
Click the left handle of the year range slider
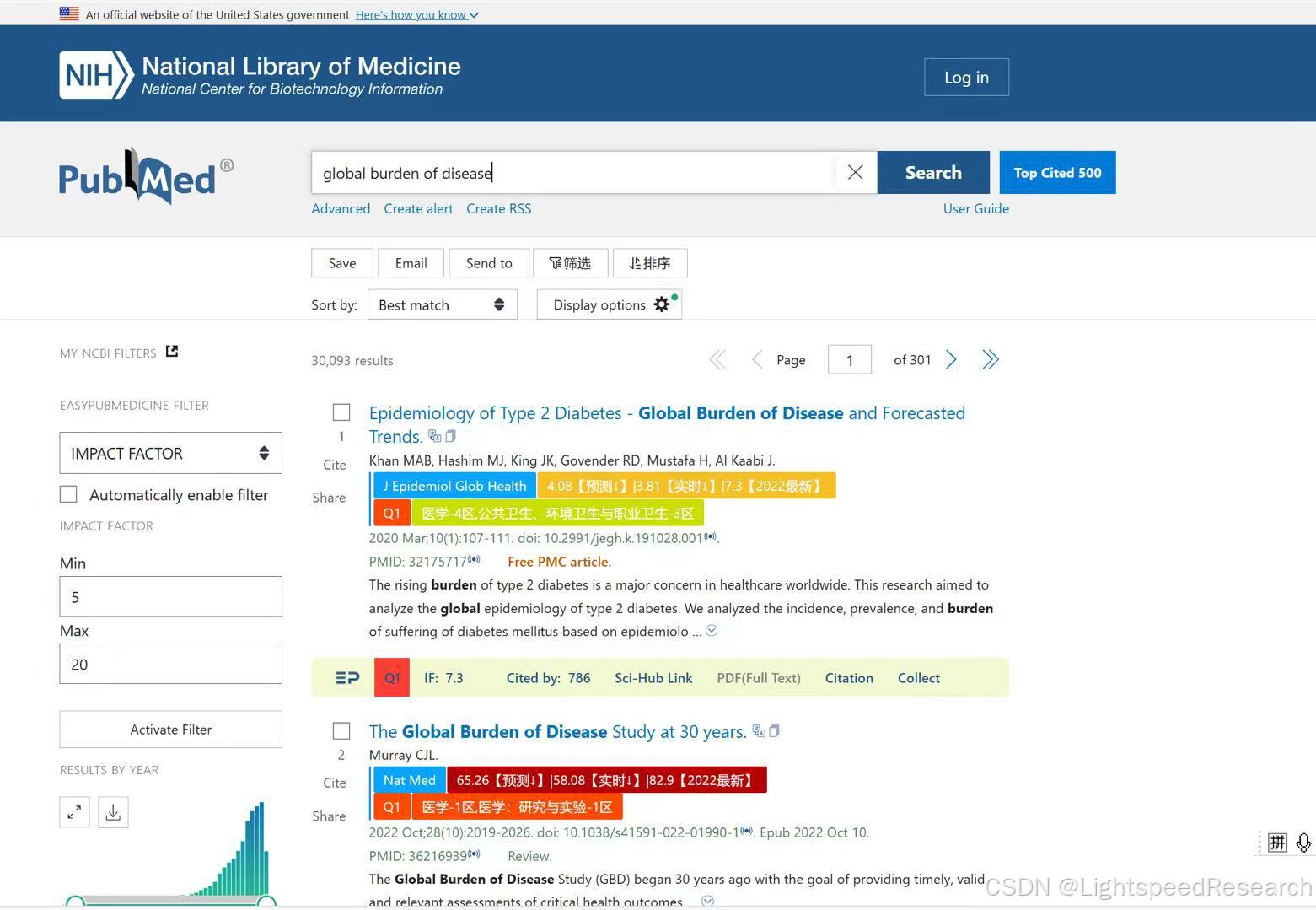coord(75,902)
